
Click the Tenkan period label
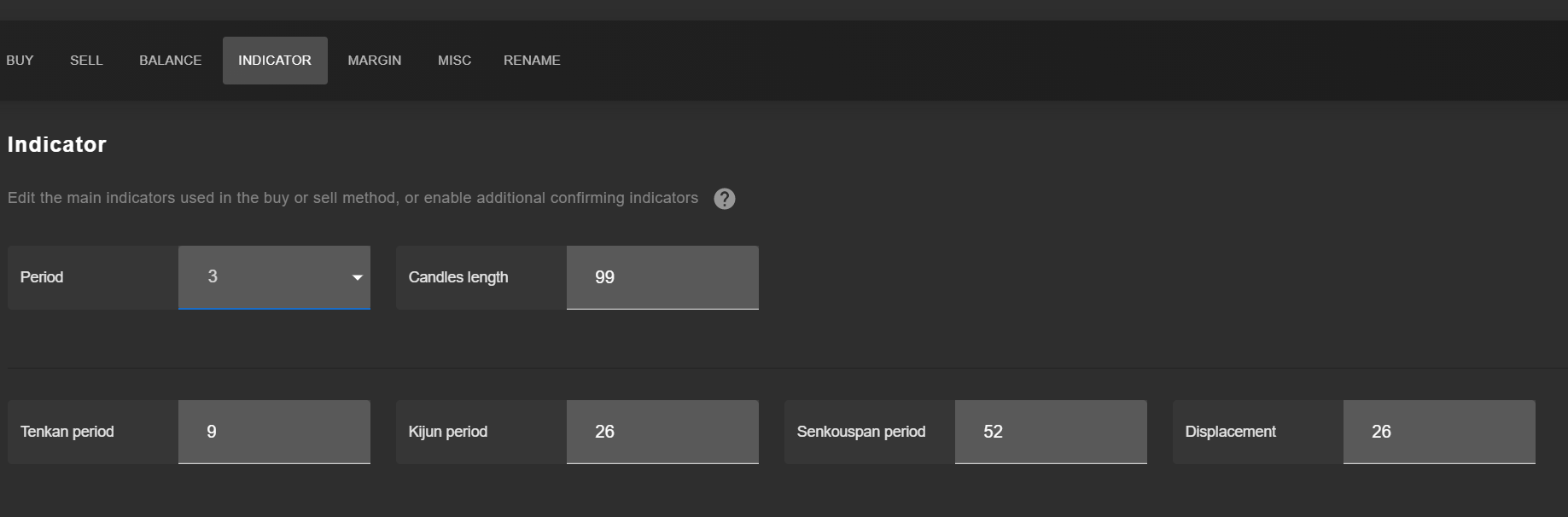(x=67, y=432)
